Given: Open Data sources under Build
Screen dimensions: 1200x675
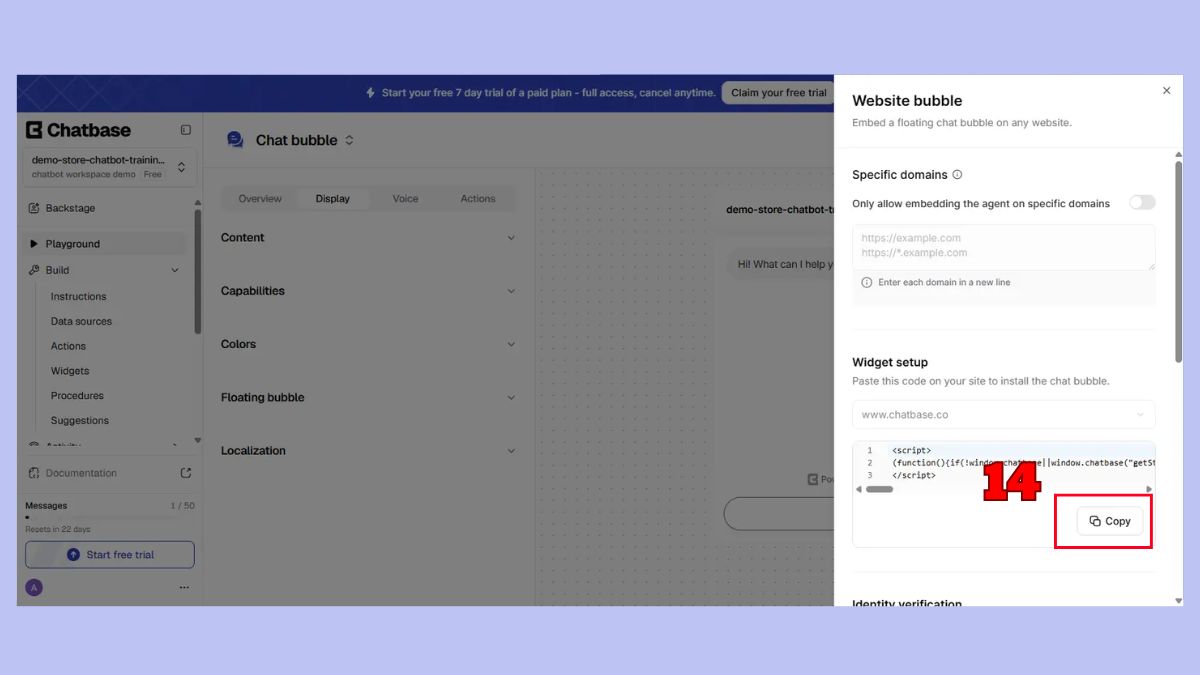Looking at the screenshot, I should click(81, 321).
